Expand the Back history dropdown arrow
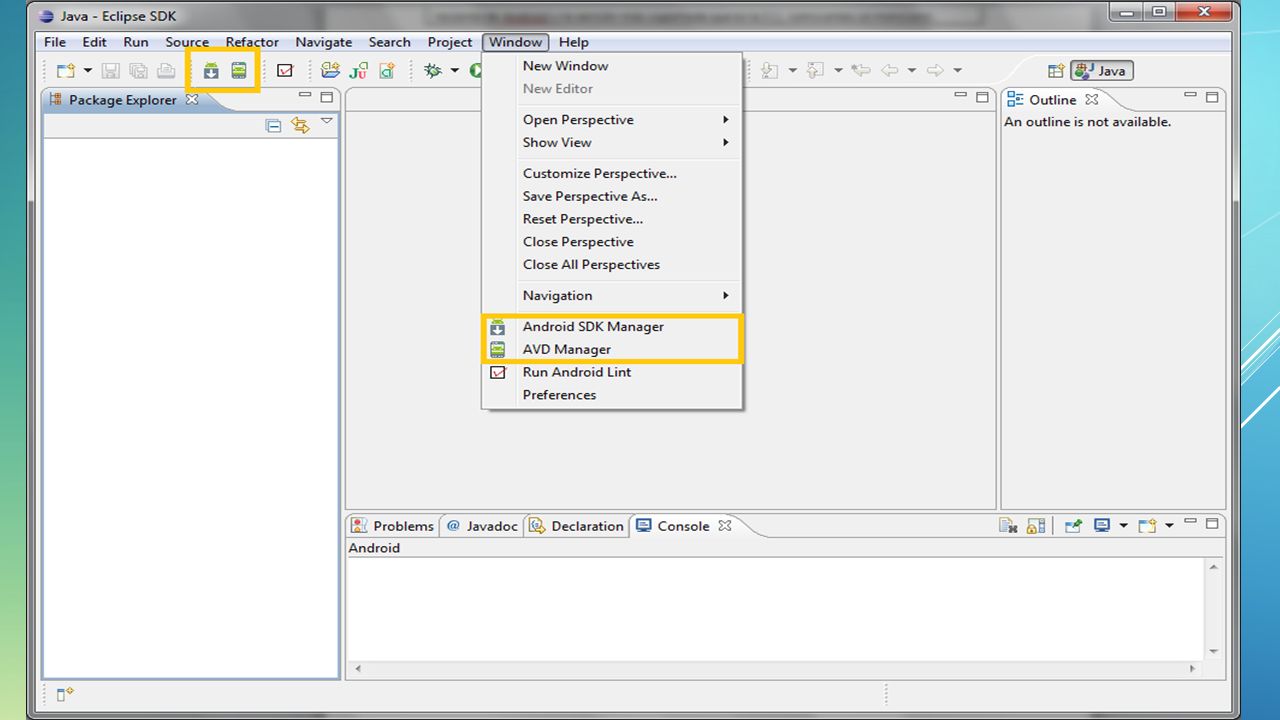 (x=912, y=70)
